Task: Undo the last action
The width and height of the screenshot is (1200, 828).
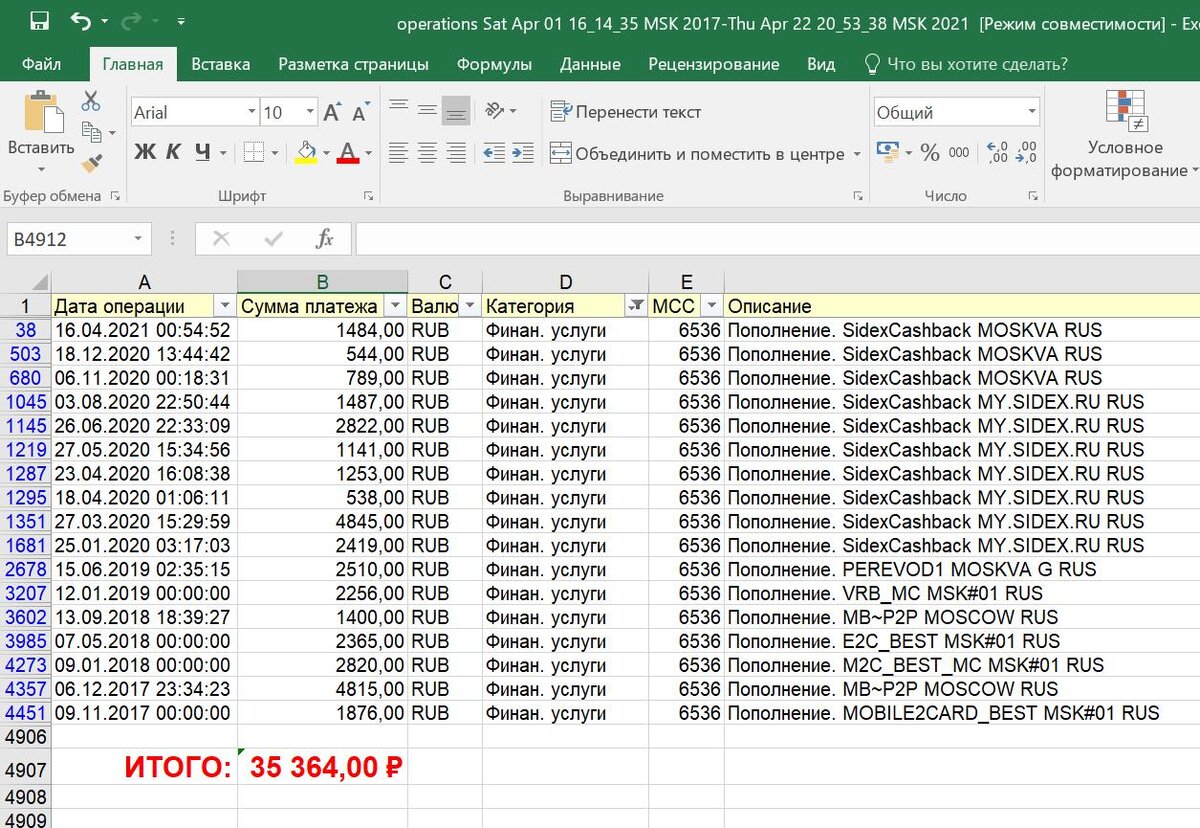Action: pyautogui.click(x=81, y=22)
